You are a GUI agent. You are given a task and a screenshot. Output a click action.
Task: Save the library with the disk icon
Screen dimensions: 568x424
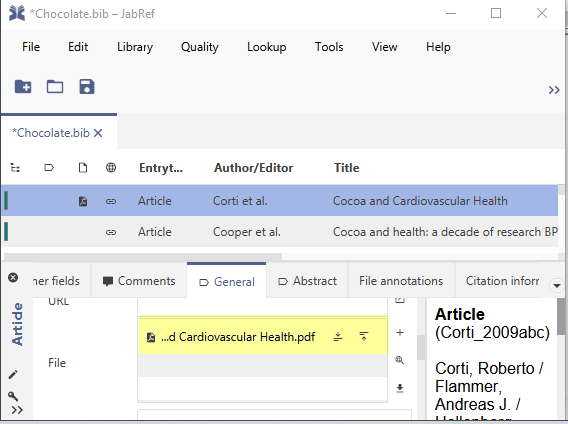coord(87,87)
